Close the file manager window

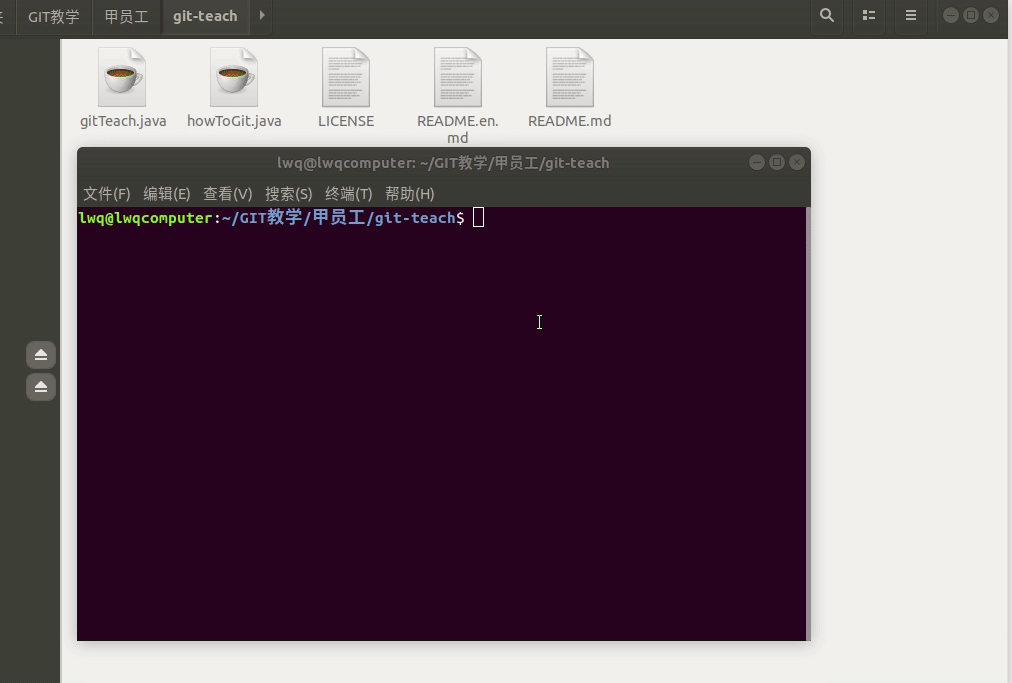tap(991, 15)
